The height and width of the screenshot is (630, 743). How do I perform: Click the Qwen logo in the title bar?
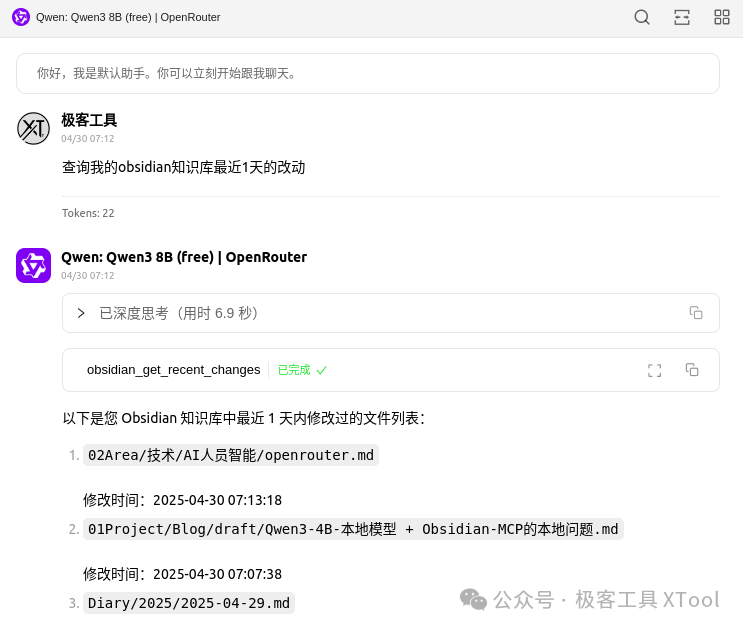(x=21, y=17)
